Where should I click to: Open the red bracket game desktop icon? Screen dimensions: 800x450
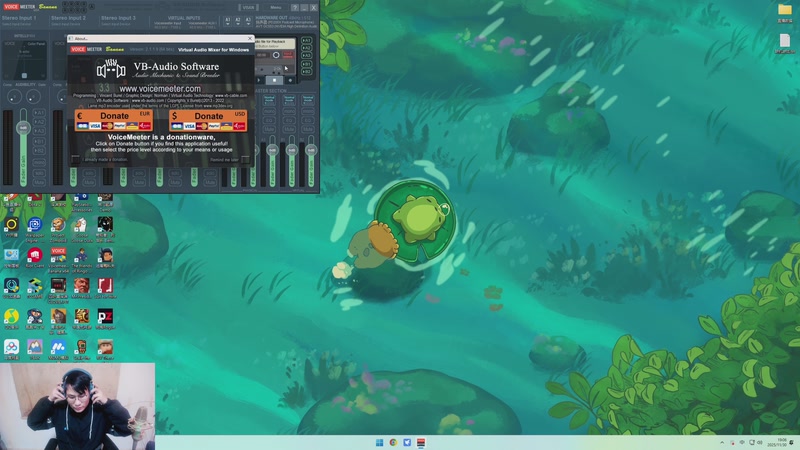click(x=105, y=288)
